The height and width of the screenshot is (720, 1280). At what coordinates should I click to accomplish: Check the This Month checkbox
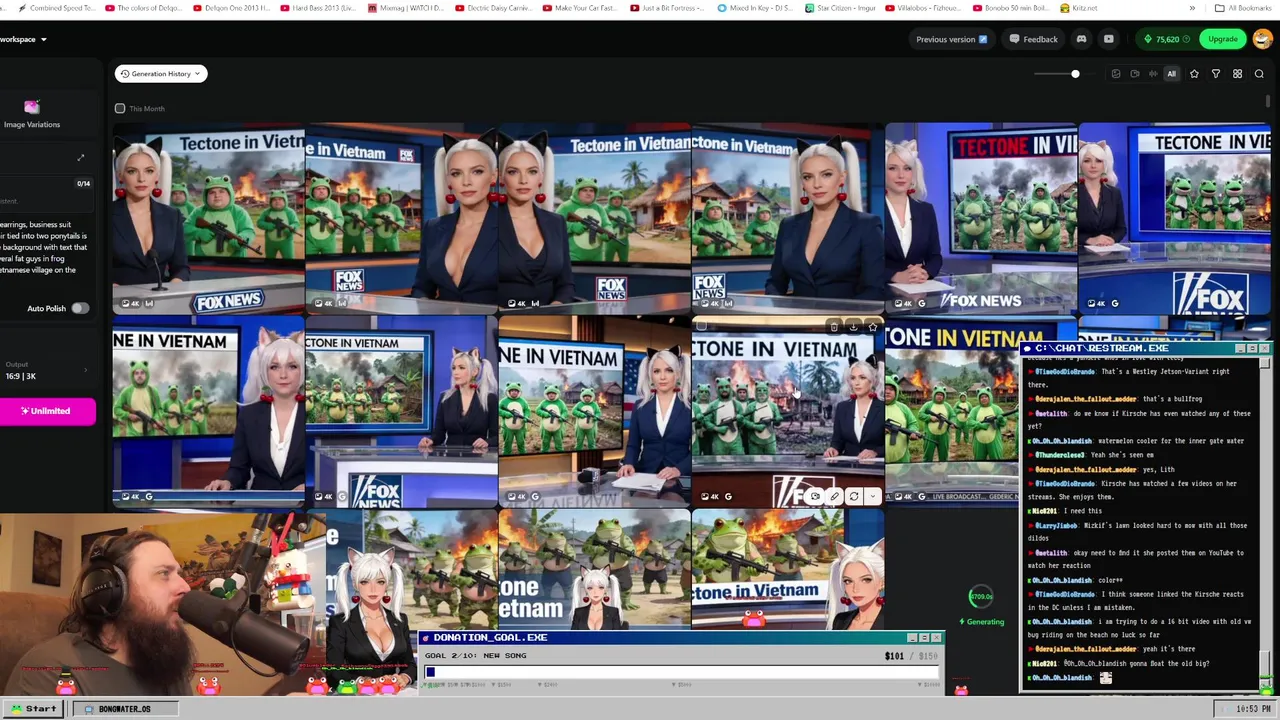click(120, 108)
